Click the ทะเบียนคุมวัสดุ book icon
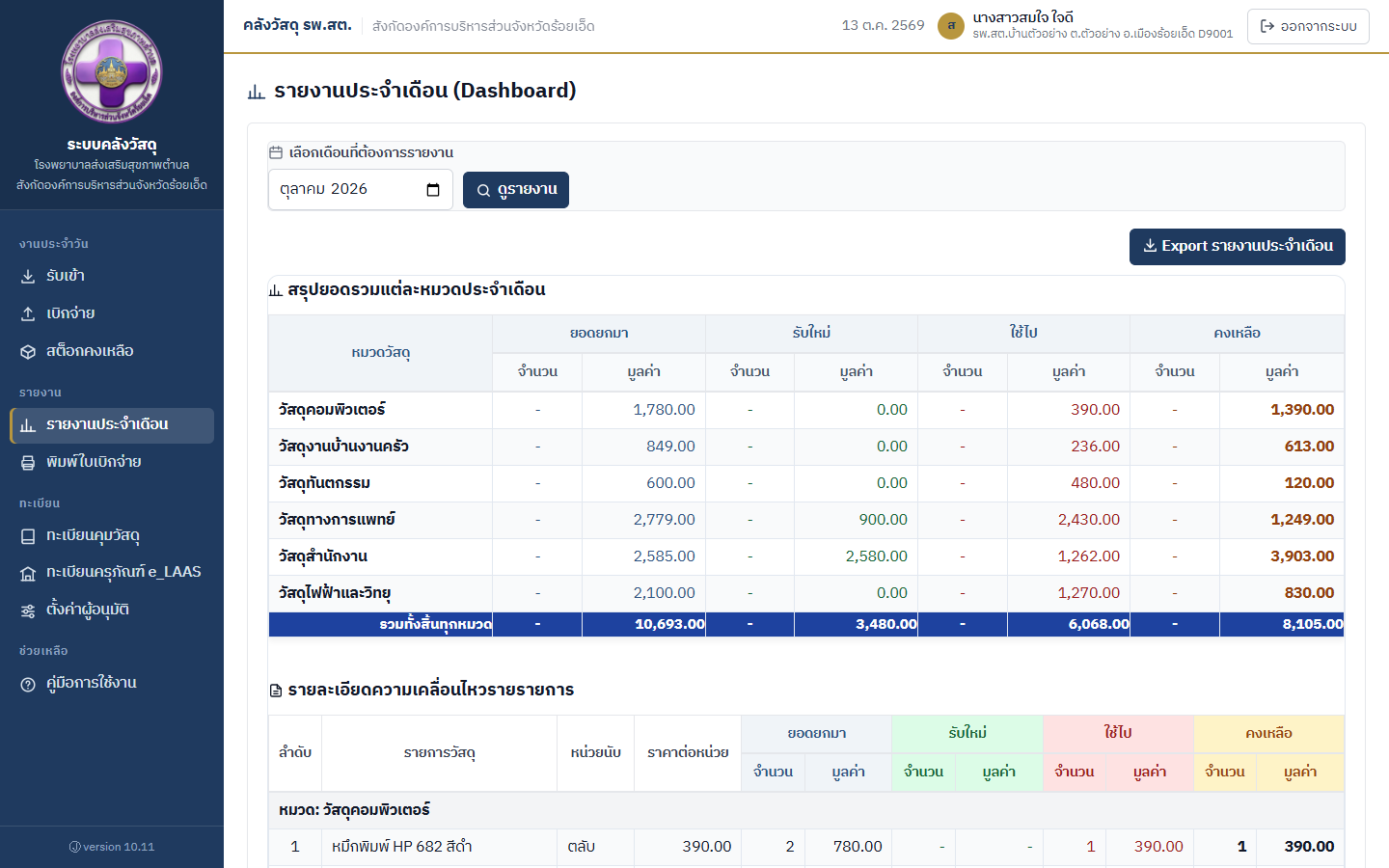Image resolution: width=1389 pixels, height=868 pixels. click(28, 536)
